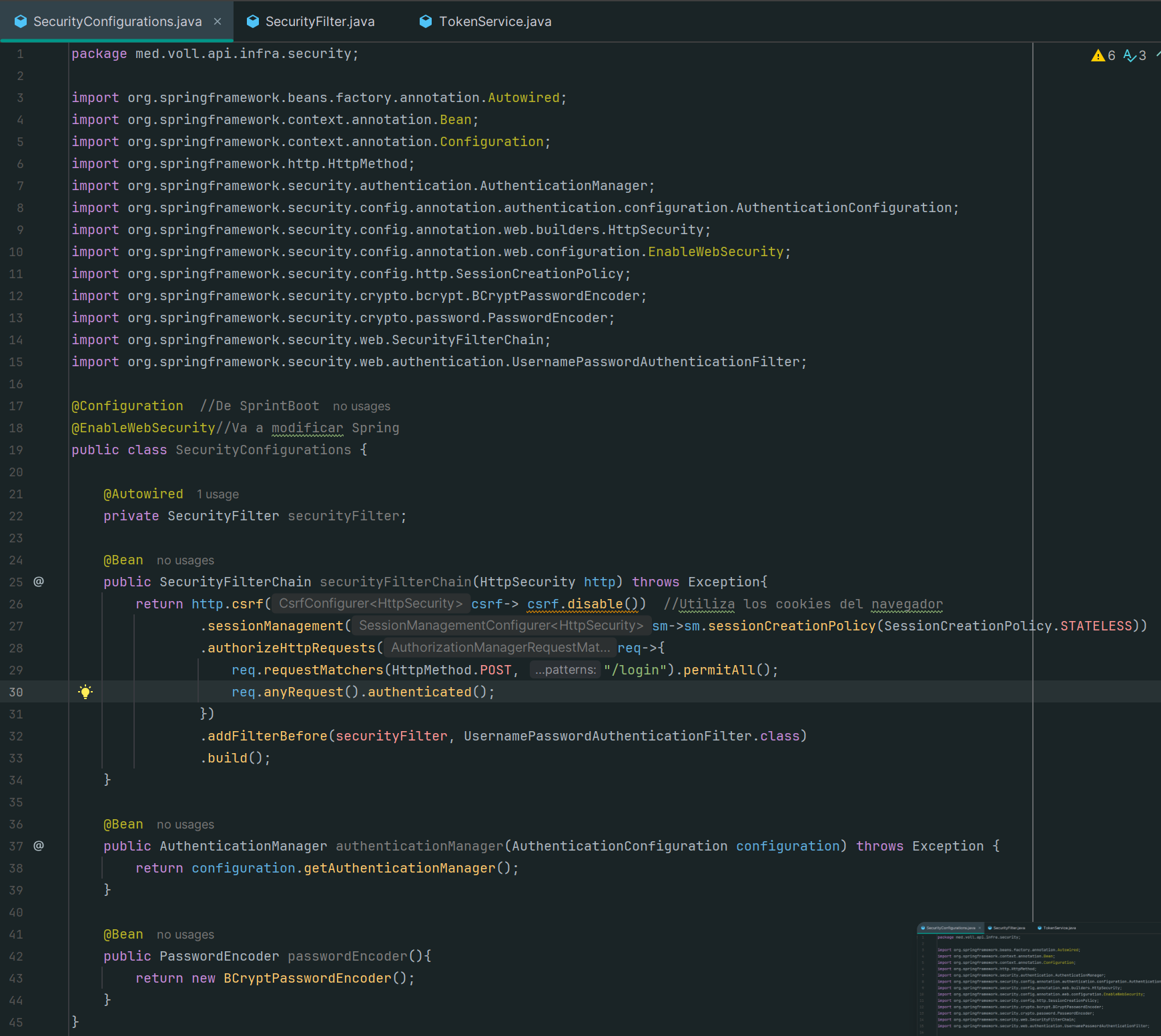Click anyRequest() on line 30
1161x1036 pixels.
pyautogui.click(x=312, y=692)
